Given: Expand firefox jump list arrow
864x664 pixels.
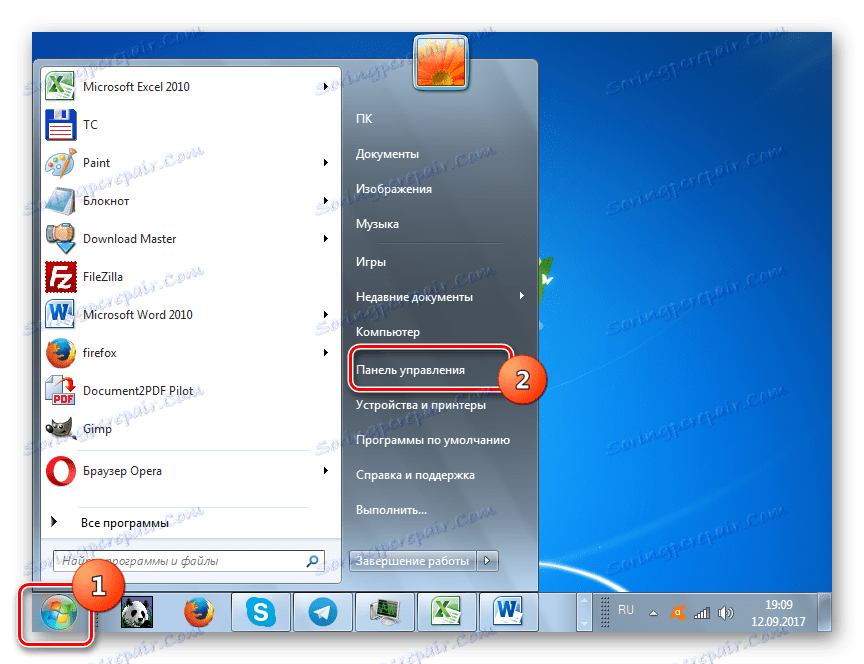Looking at the screenshot, I should click(x=326, y=353).
